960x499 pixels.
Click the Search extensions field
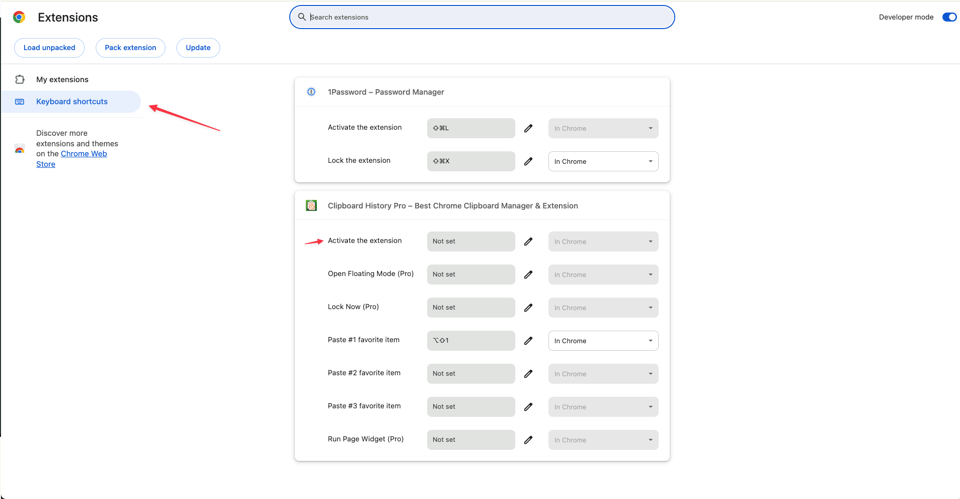pyautogui.click(x=482, y=17)
